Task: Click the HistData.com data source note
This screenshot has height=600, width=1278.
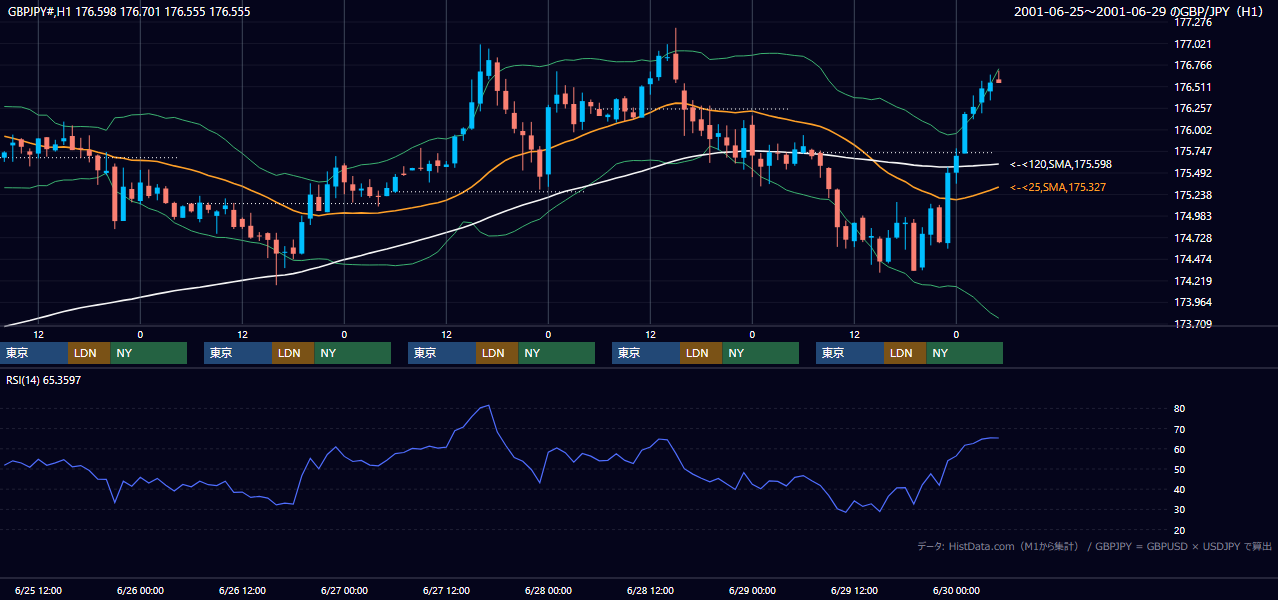Action: pyautogui.click(x=1095, y=546)
